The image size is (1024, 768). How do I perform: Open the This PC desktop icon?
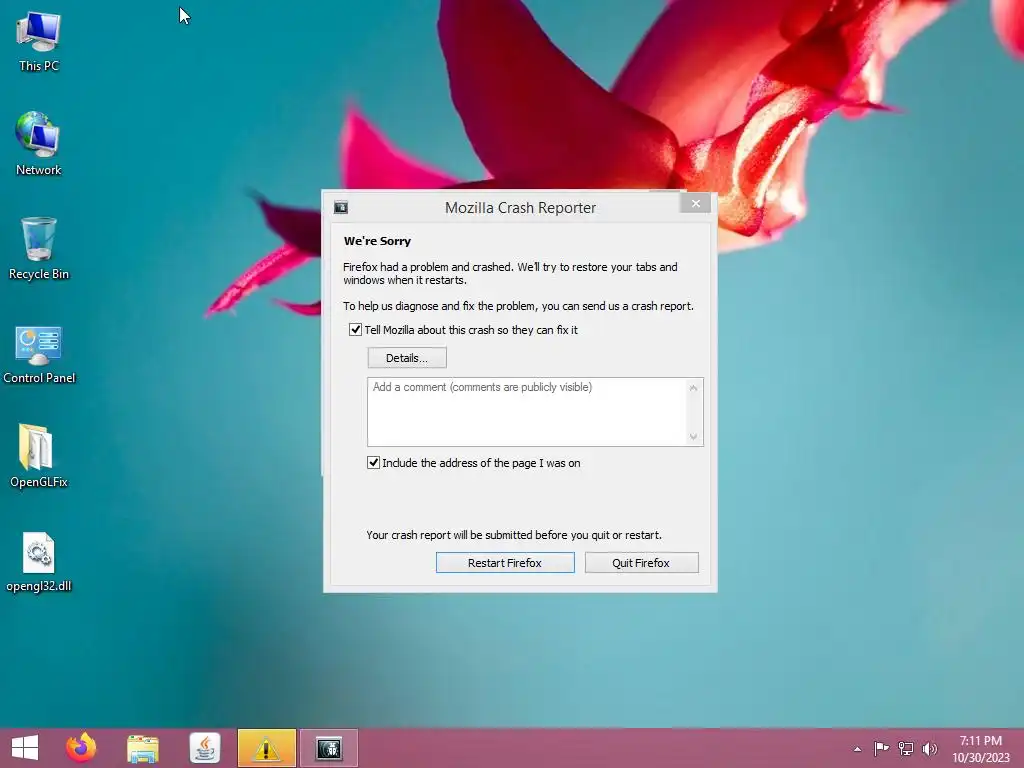[39, 42]
